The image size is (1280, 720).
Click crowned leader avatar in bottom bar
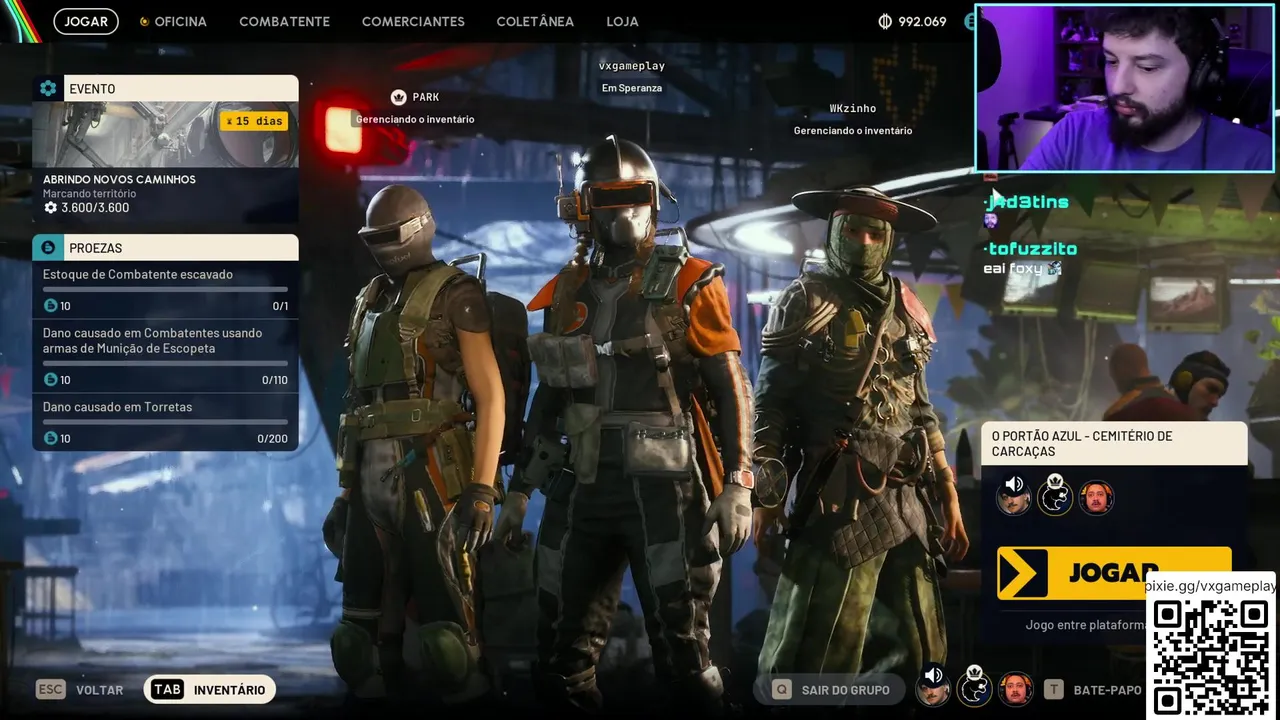pyautogui.click(x=975, y=688)
